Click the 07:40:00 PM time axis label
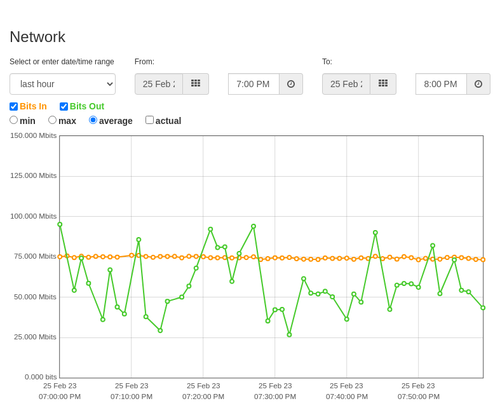 coord(347,397)
